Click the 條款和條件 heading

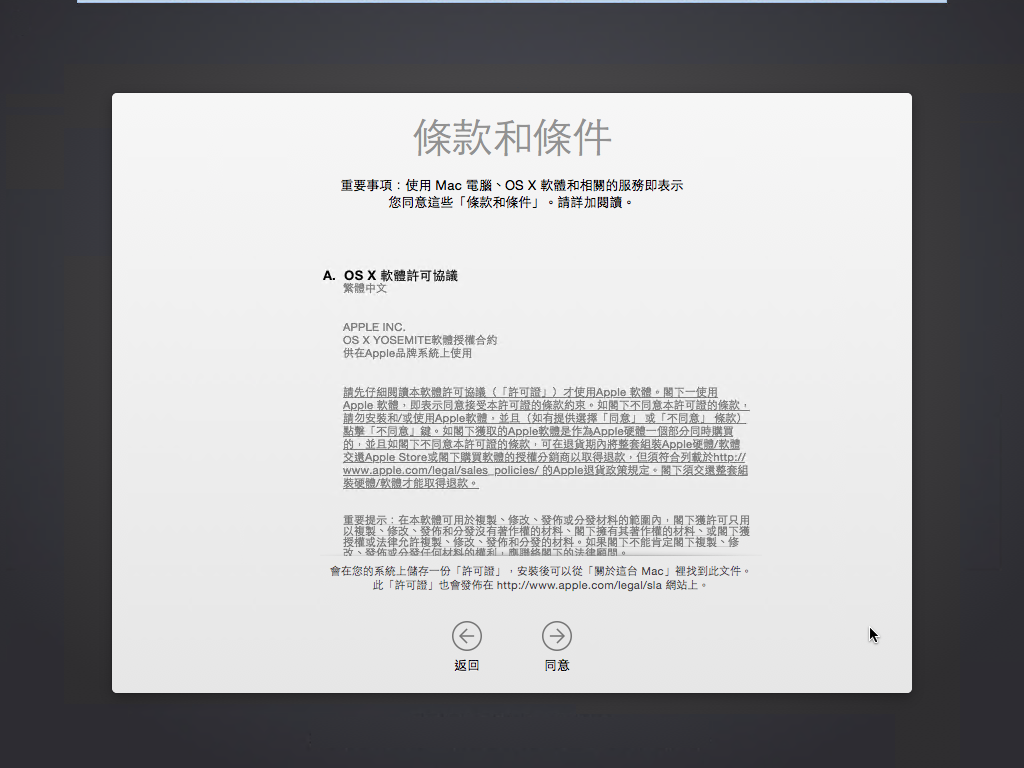512,138
